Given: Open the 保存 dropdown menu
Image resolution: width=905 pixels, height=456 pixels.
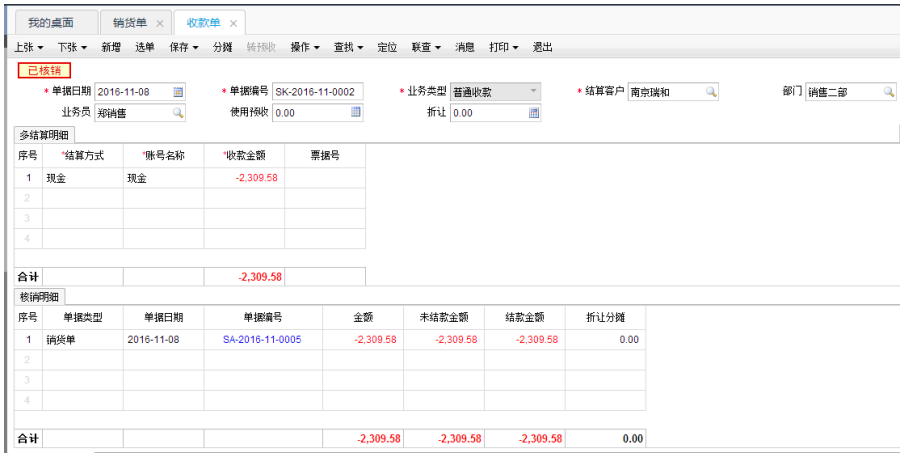Looking at the screenshot, I should [185, 47].
